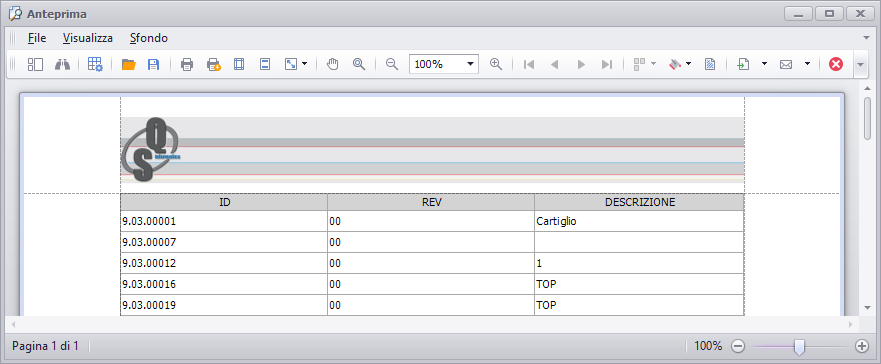Click the cell 9.03.00007
The height and width of the screenshot is (364, 881).
(x=224, y=242)
